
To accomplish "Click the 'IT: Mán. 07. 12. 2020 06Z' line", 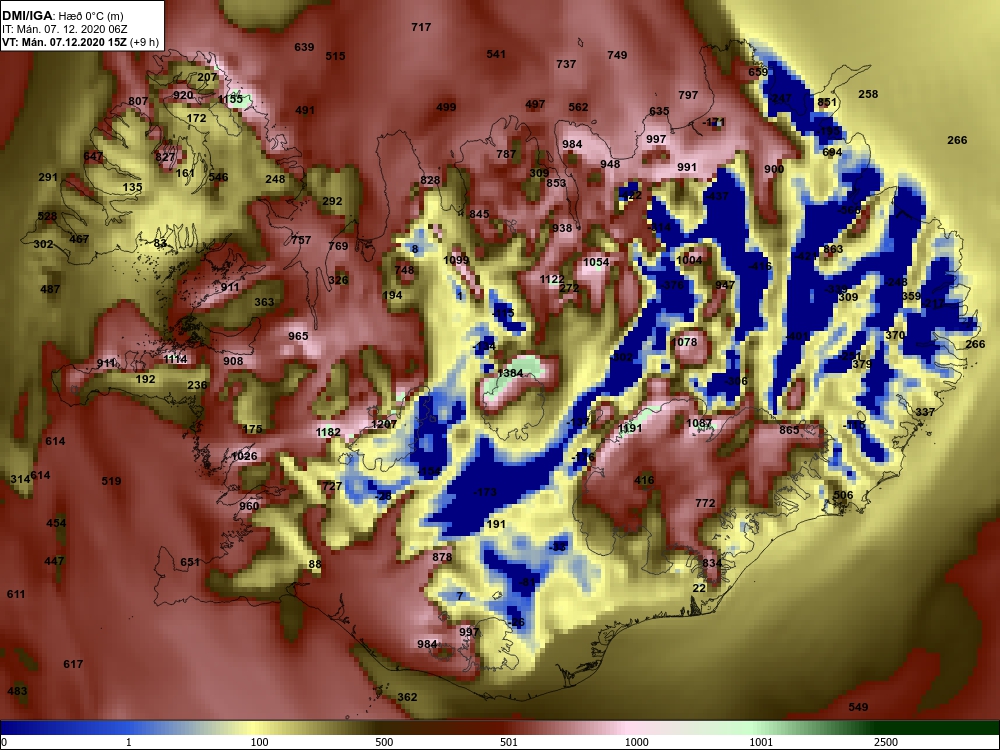I will [x=64, y=29].
